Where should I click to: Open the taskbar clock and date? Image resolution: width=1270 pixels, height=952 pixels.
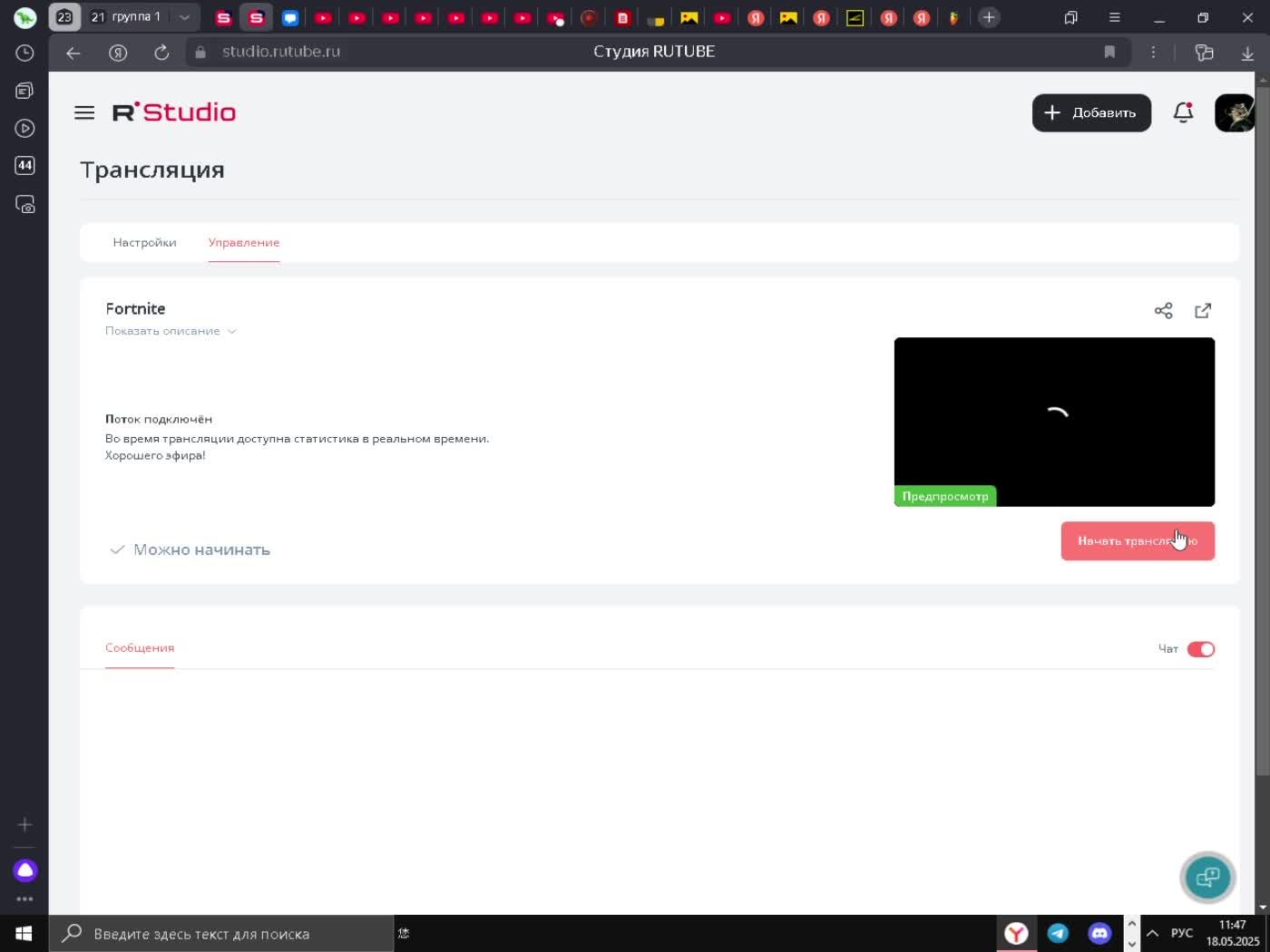(x=1232, y=933)
